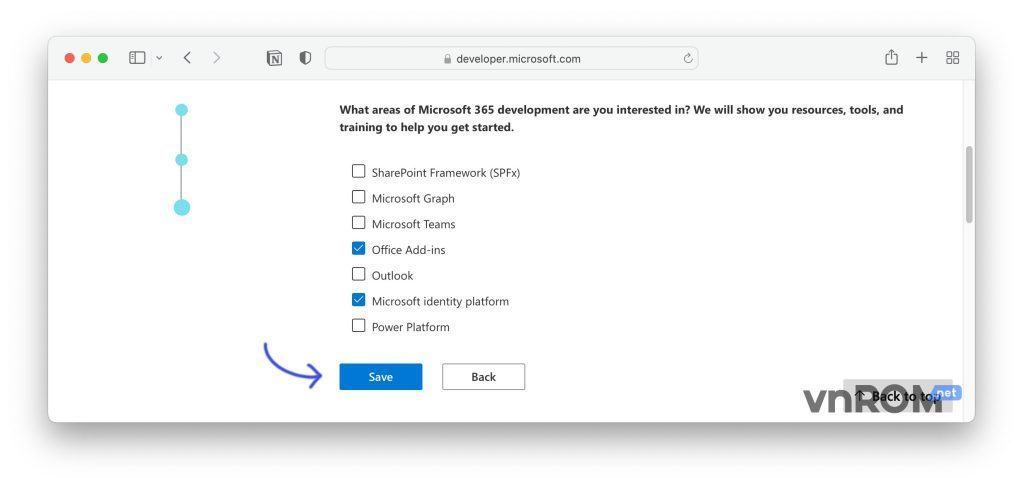This screenshot has height=478, width=1024.
Task: Select the Outlook checkbox
Action: [x=359, y=274]
